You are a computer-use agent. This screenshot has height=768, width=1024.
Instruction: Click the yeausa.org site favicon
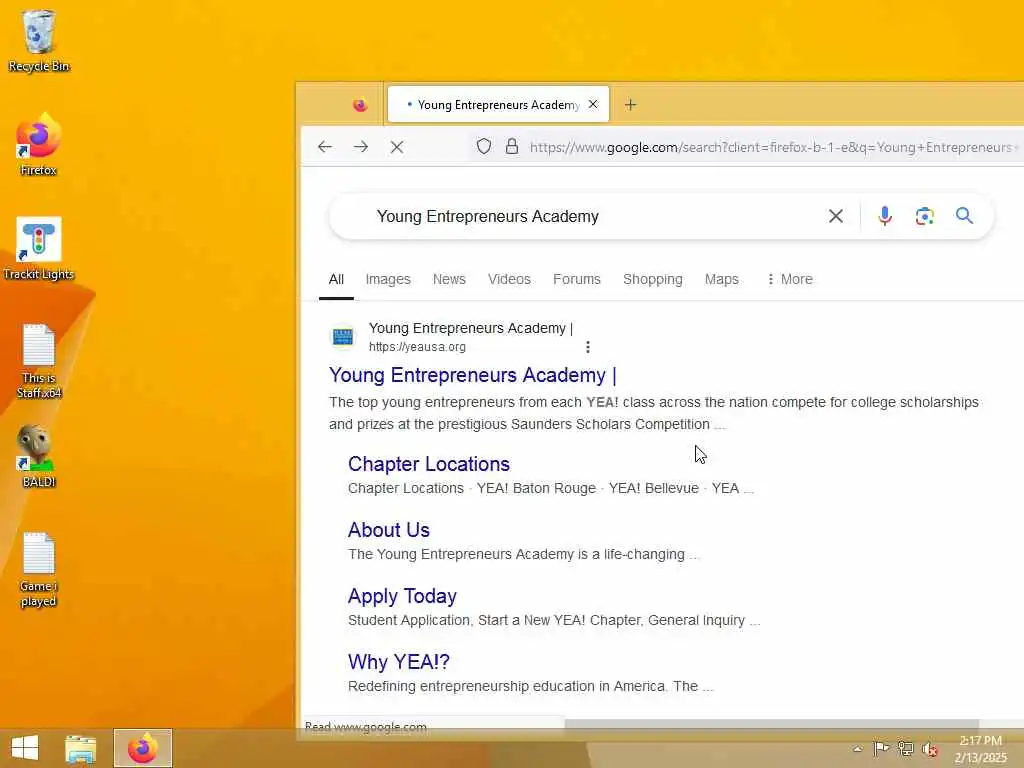343,336
